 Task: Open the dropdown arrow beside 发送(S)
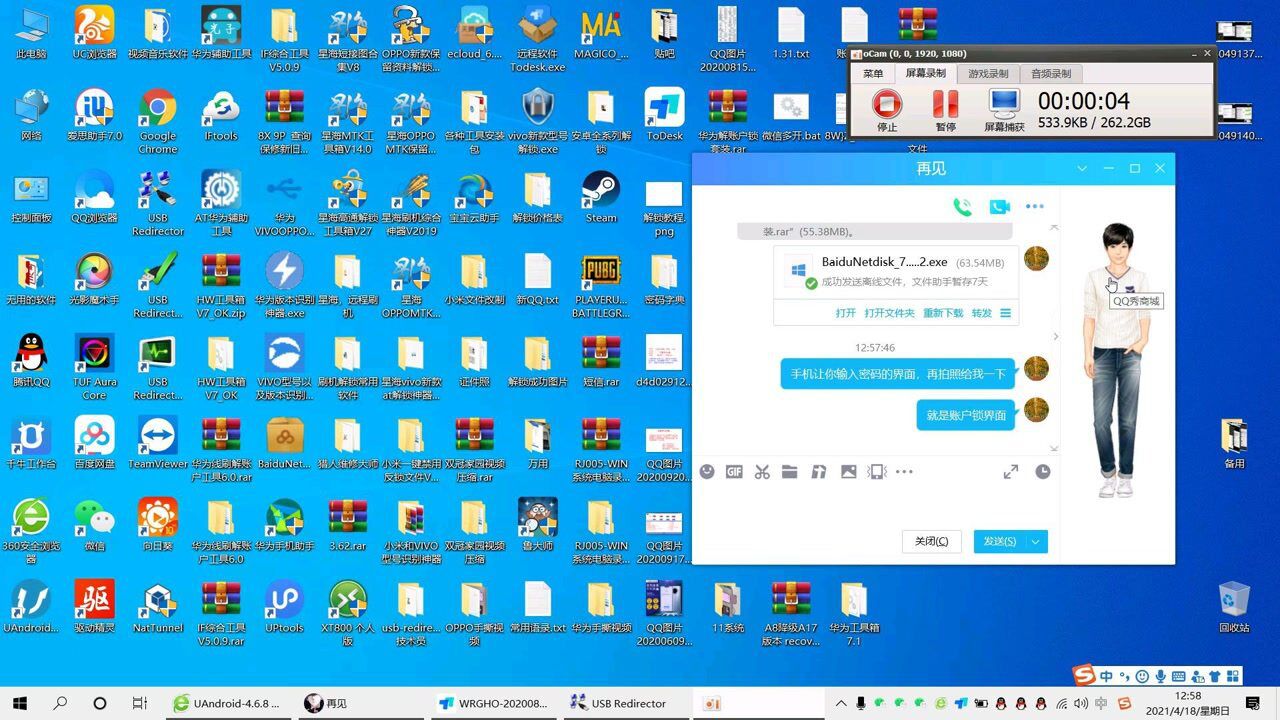pyautogui.click(x=1037, y=541)
